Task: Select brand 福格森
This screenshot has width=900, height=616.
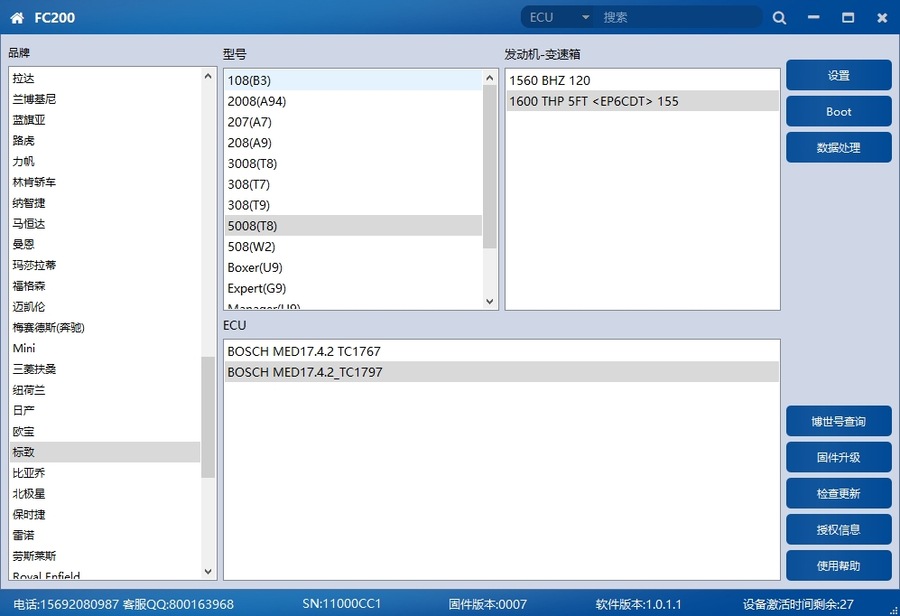Action: 105,286
